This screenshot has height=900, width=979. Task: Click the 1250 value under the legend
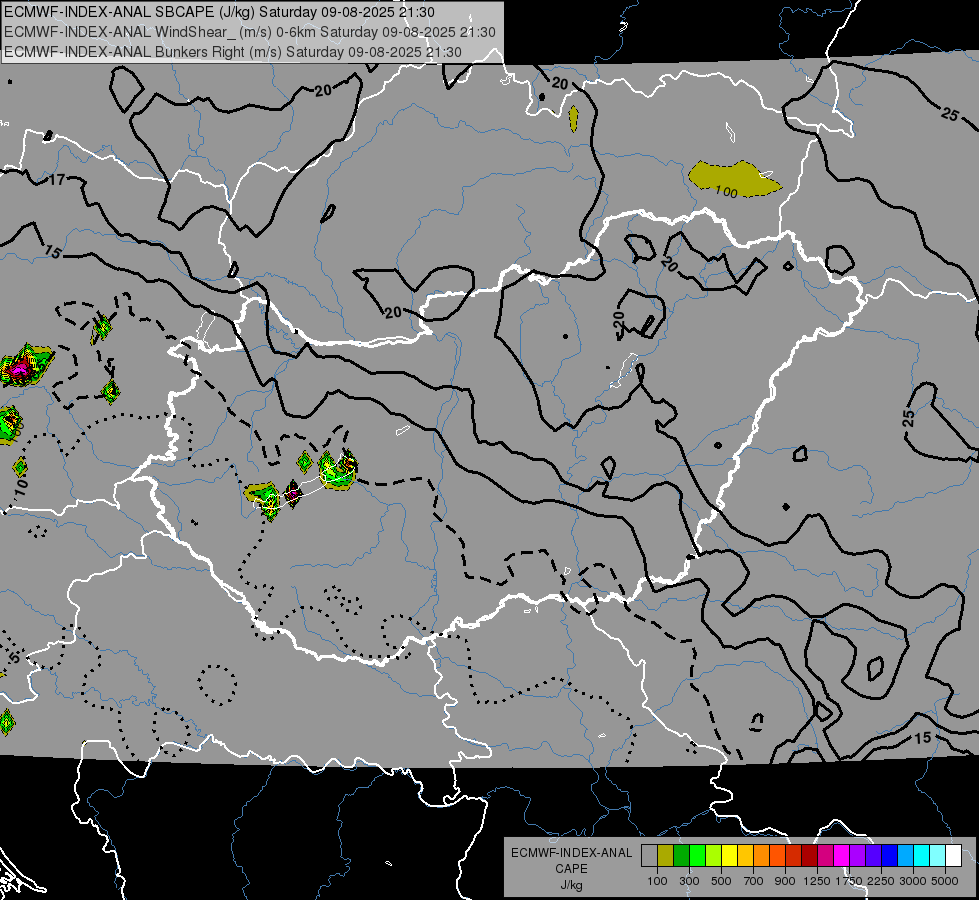click(817, 881)
